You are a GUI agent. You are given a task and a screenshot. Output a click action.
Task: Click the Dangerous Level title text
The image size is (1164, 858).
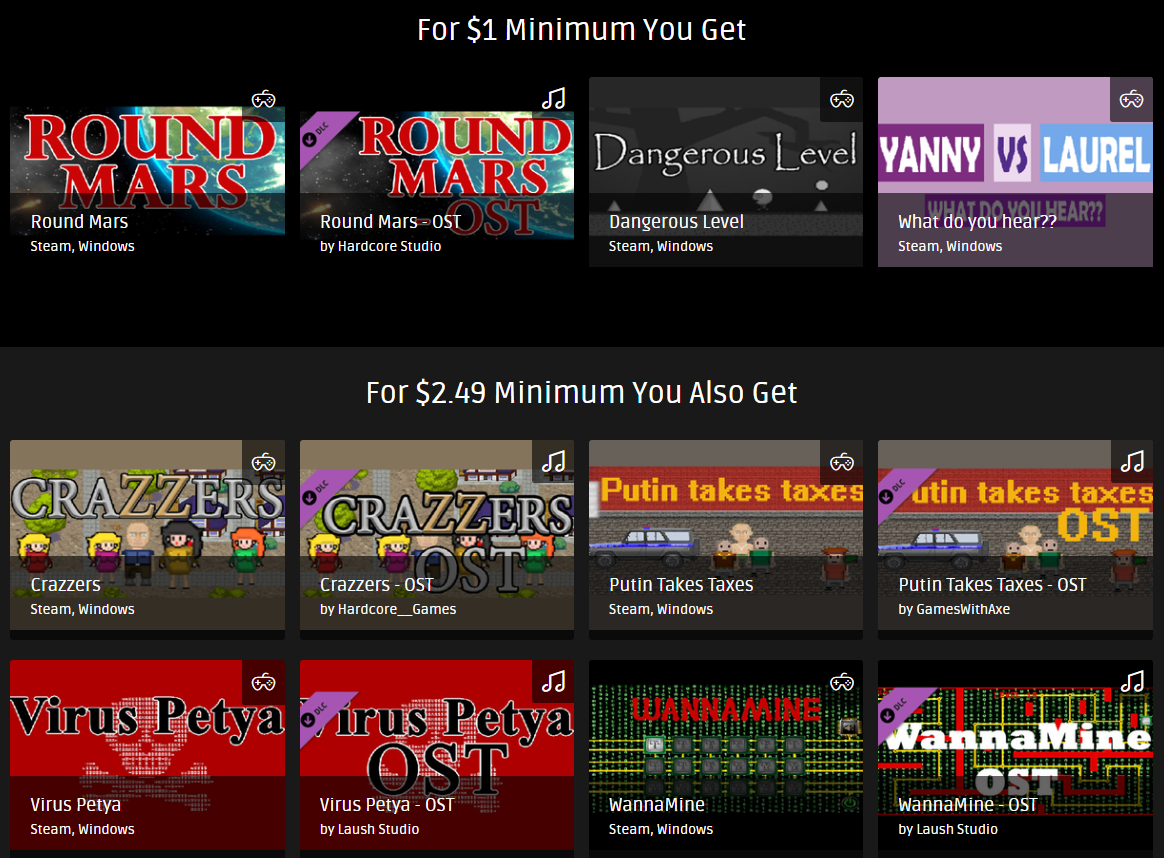[x=676, y=222]
